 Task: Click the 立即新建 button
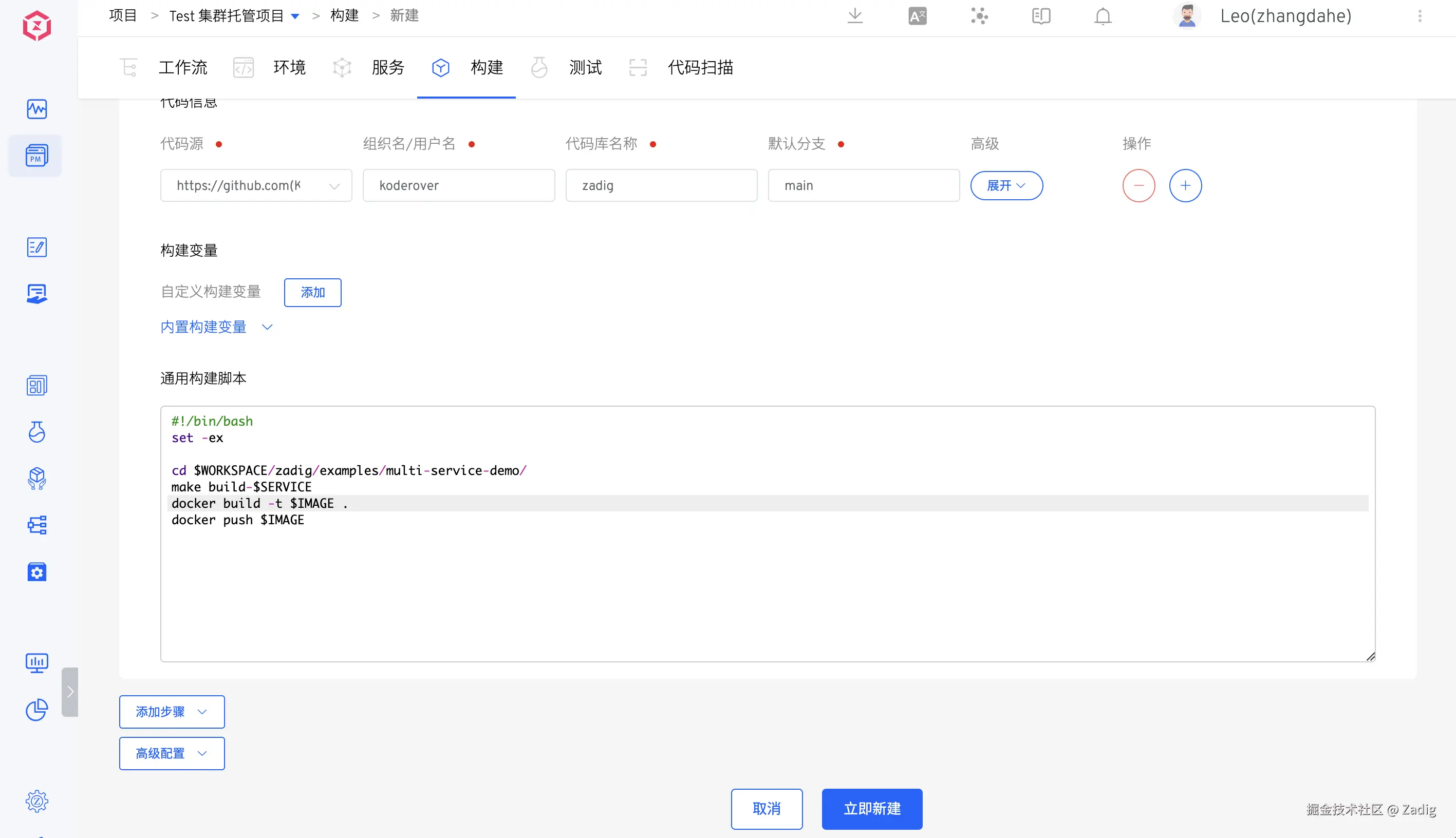(872, 809)
